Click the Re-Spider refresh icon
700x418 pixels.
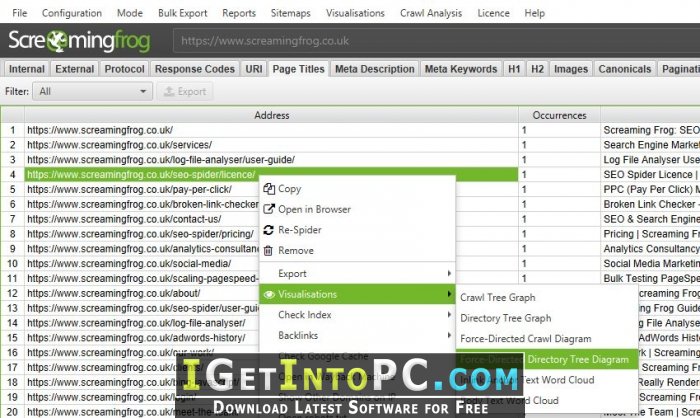pos(268,230)
